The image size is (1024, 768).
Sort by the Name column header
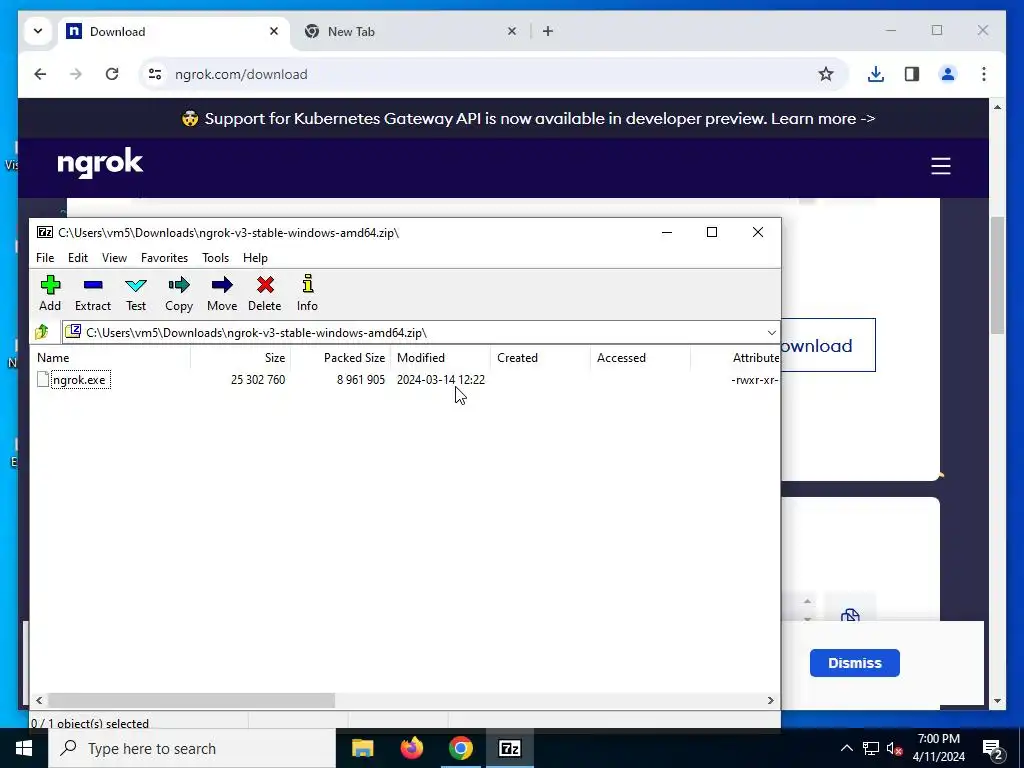pyautogui.click(x=111, y=358)
